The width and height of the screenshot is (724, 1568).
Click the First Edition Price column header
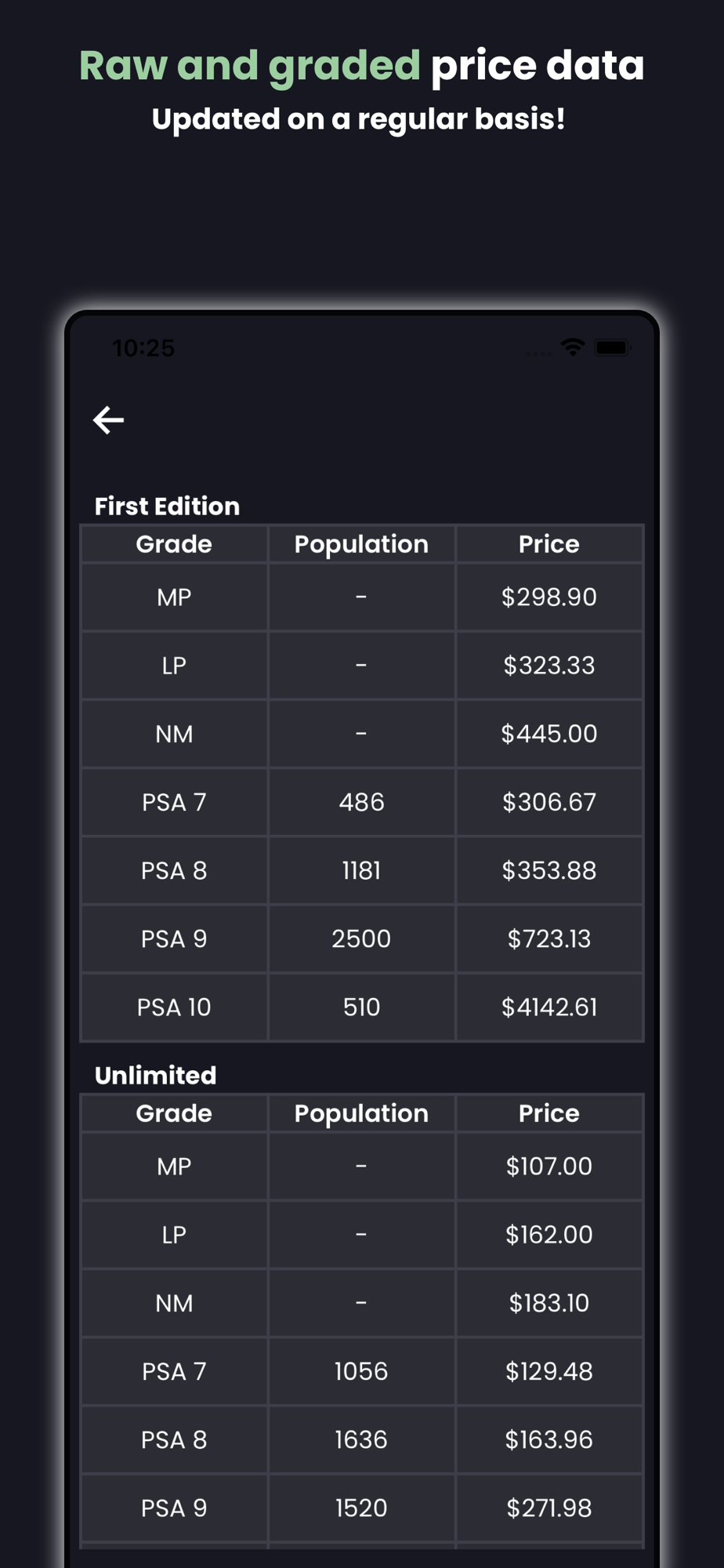click(x=549, y=544)
